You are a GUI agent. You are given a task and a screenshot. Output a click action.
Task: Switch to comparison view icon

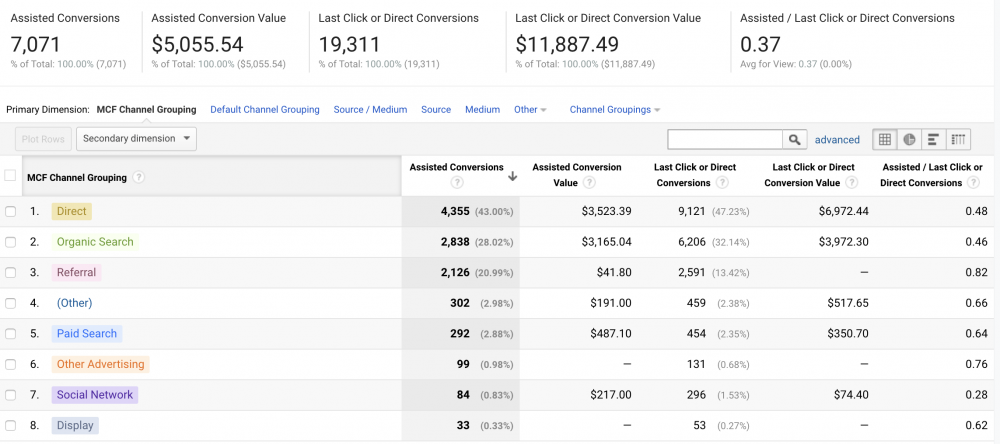tap(959, 140)
